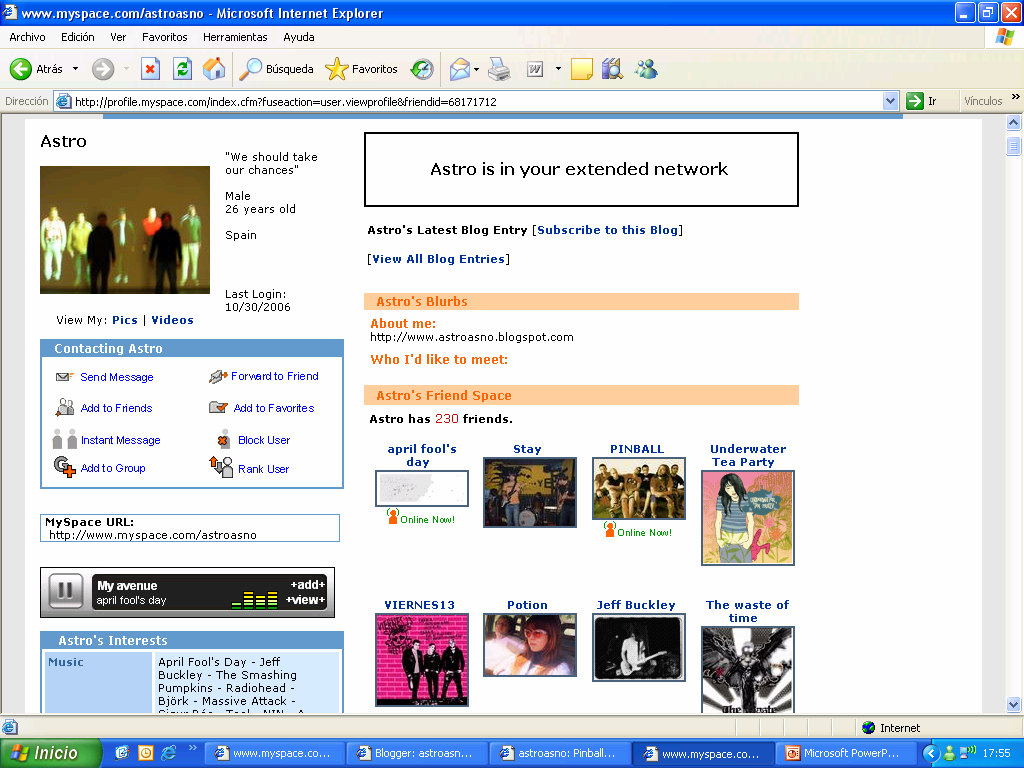Switch to Microsoft PowerPoint taskbar window
Image resolution: width=1024 pixels, height=768 pixels.
click(846, 754)
